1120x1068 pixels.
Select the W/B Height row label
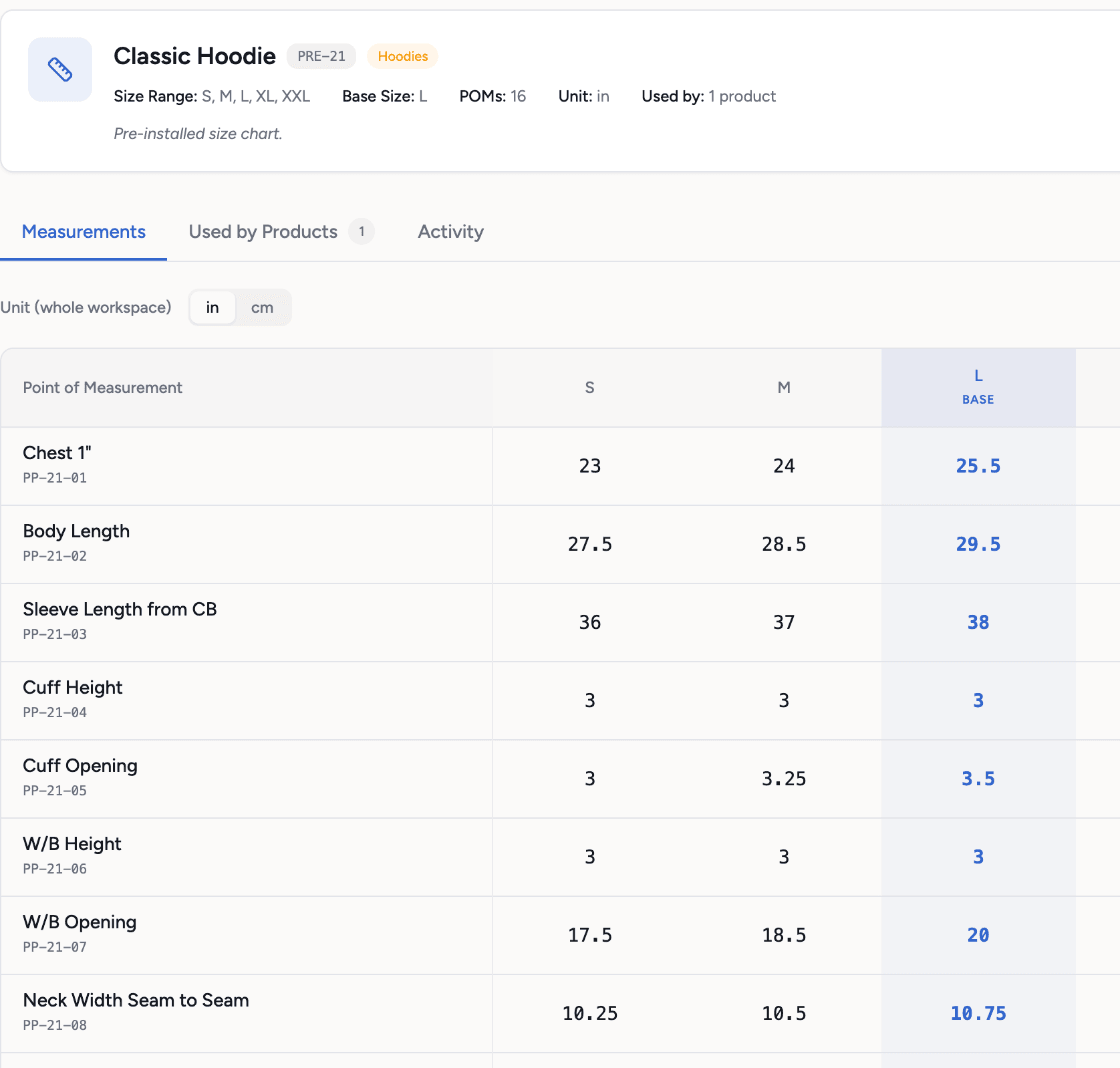[72, 844]
